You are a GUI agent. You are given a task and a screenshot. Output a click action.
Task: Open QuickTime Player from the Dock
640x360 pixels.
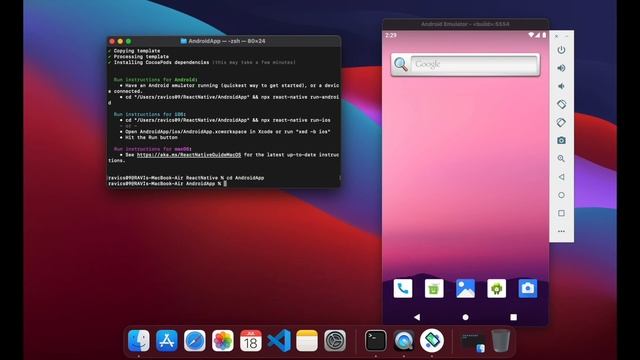pos(404,340)
